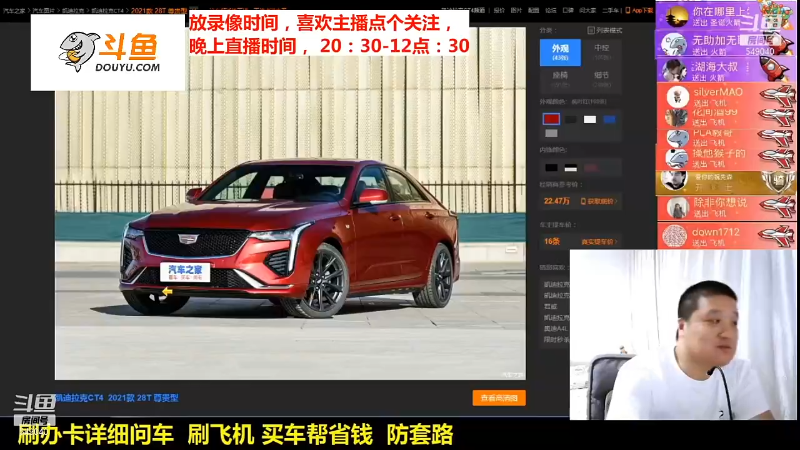Open the 二手车 top navigation item
Image resolution: width=800 pixels, height=450 pixels.
pos(610,10)
